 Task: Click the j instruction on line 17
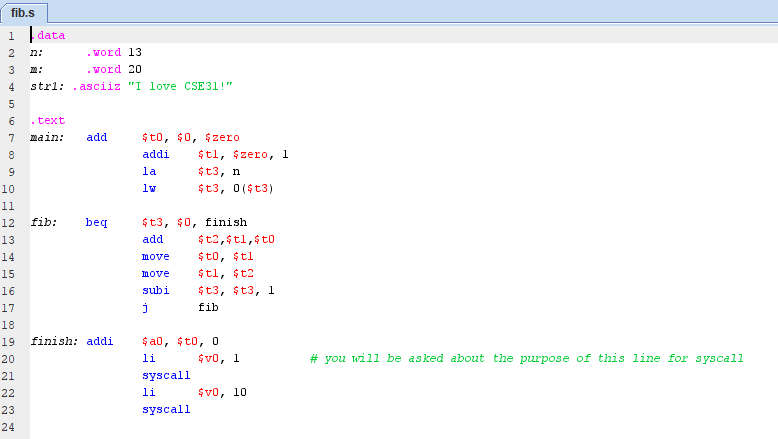[x=145, y=308]
